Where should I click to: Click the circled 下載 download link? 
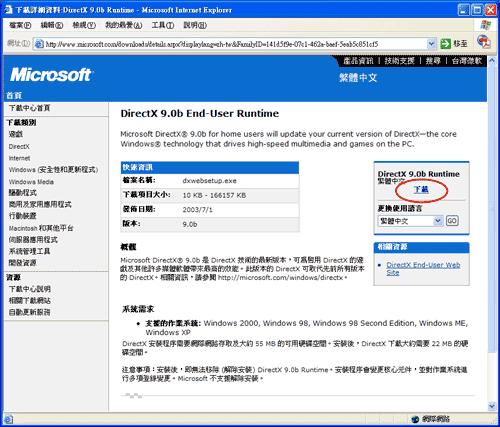(x=421, y=190)
